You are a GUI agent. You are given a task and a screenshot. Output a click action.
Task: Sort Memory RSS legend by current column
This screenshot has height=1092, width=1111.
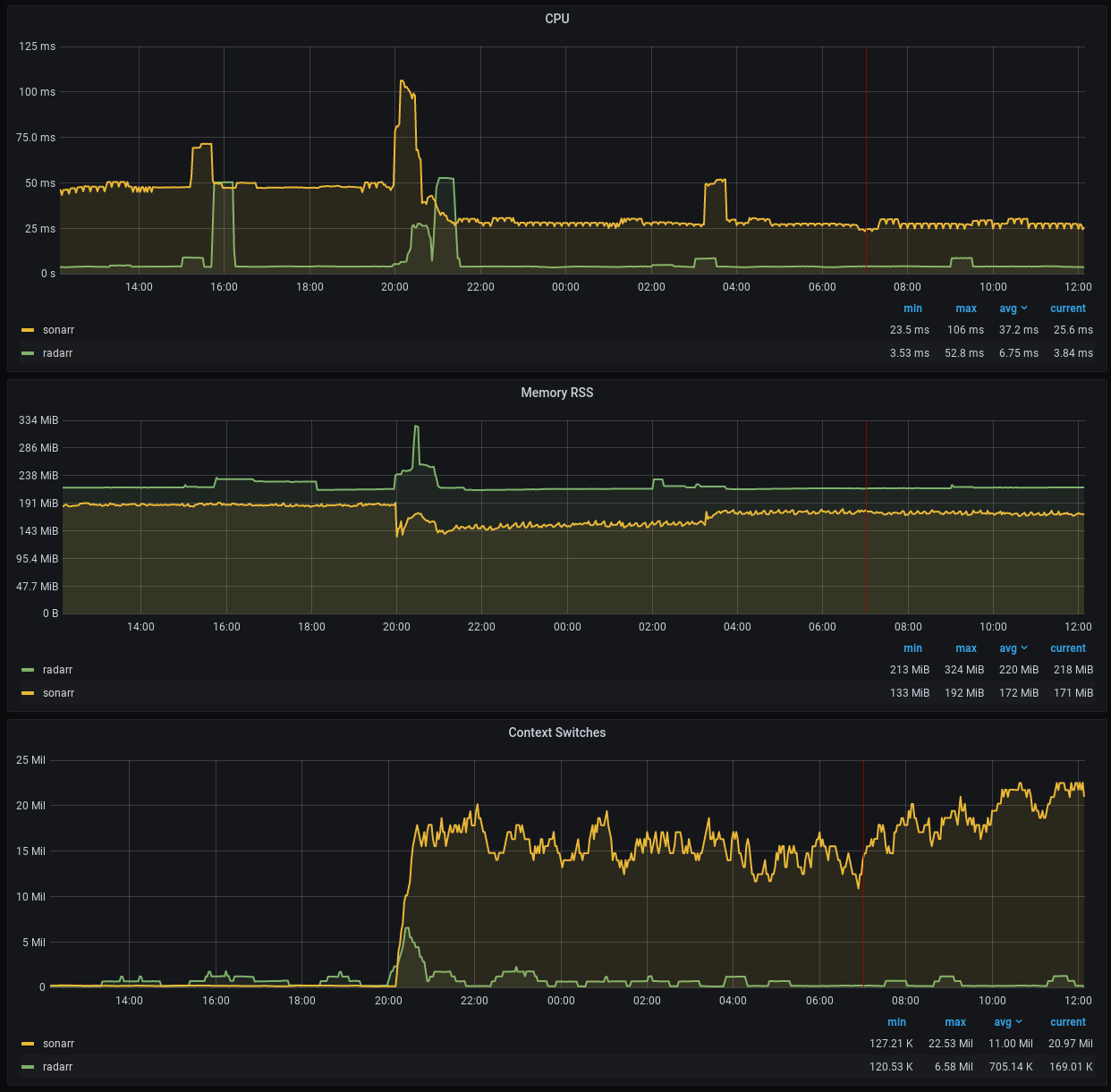pyautogui.click(x=1068, y=648)
